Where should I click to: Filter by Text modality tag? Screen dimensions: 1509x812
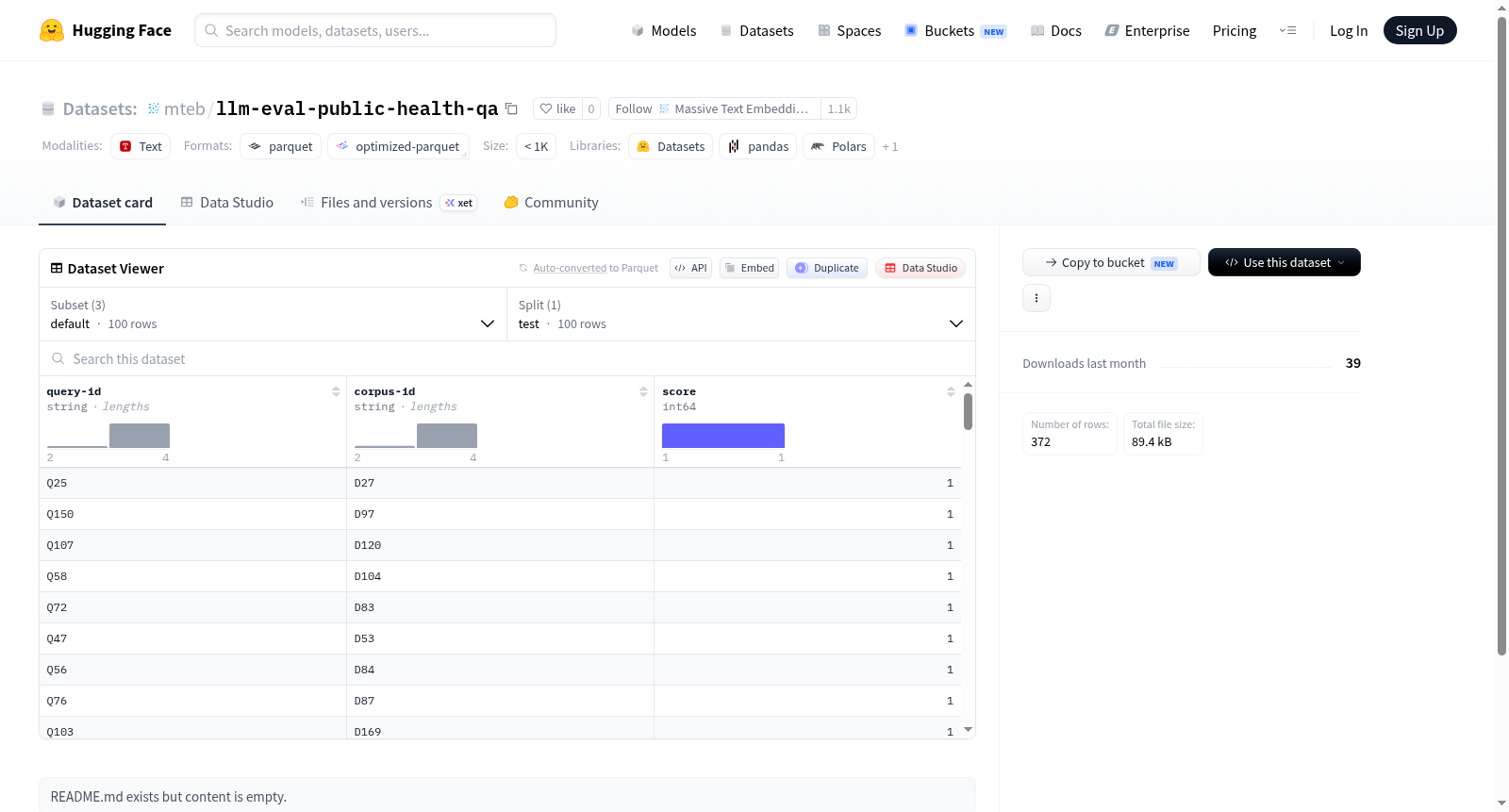pos(141,146)
